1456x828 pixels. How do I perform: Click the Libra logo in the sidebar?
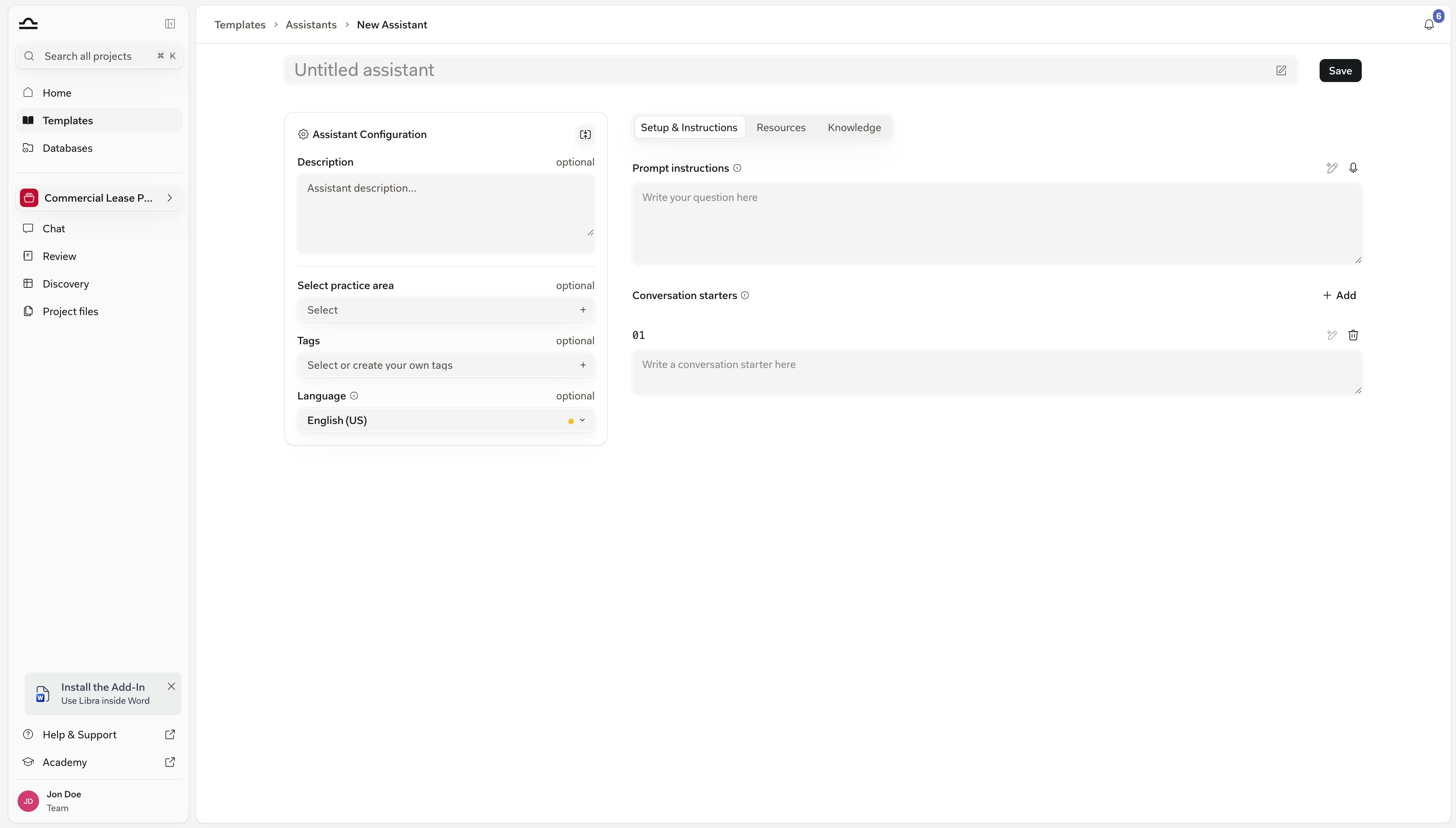[x=28, y=23]
